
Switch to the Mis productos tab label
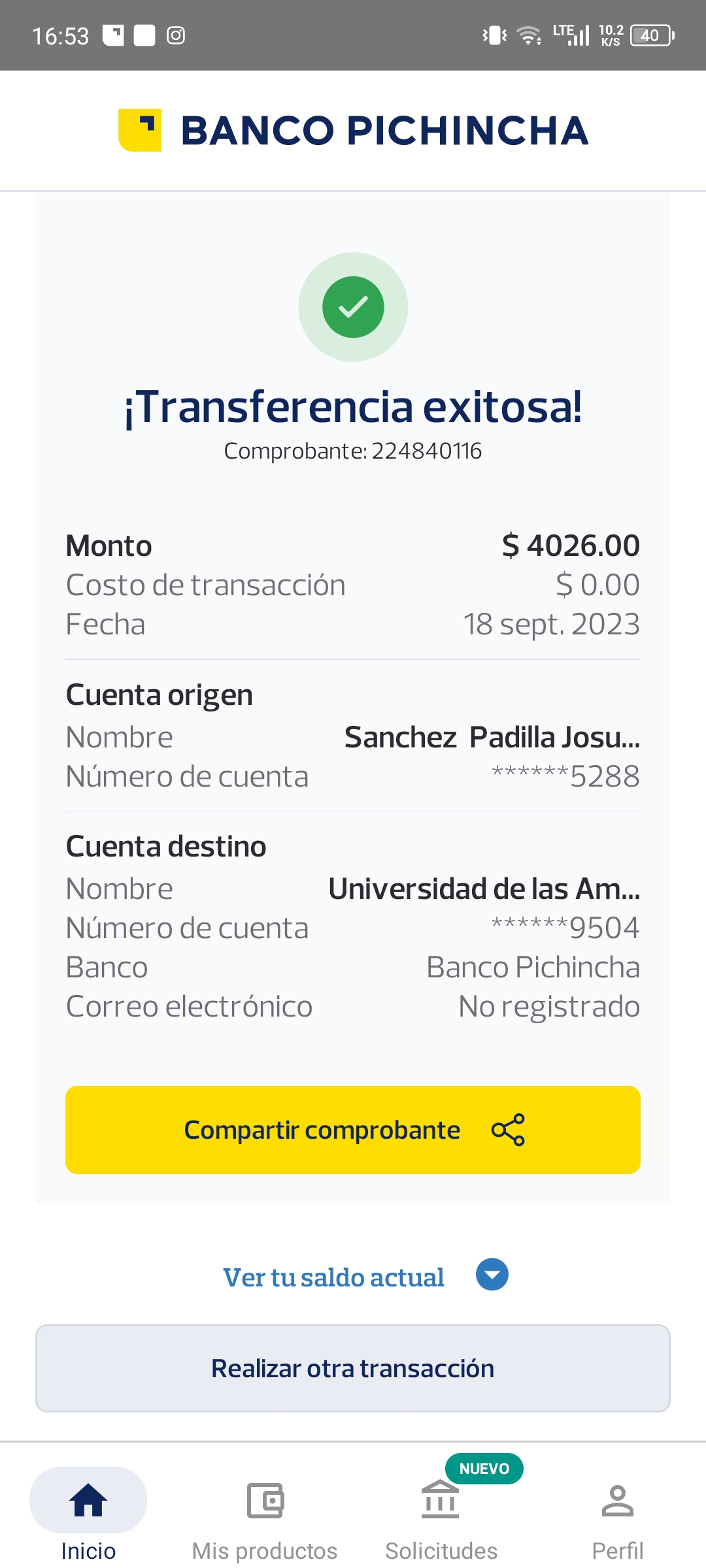click(x=265, y=1551)
